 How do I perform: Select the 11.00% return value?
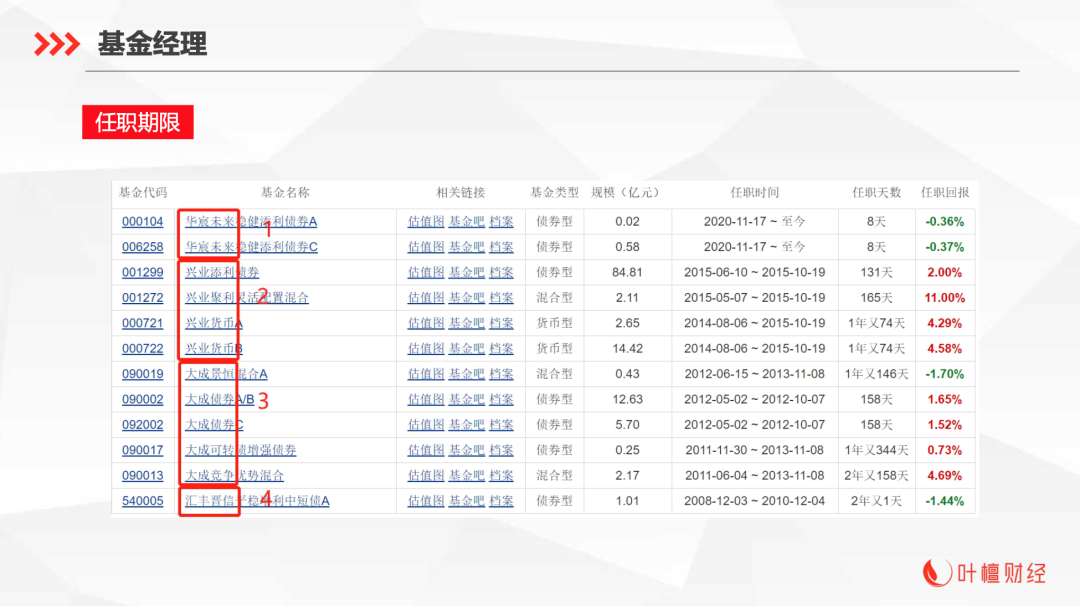point(944,298)
